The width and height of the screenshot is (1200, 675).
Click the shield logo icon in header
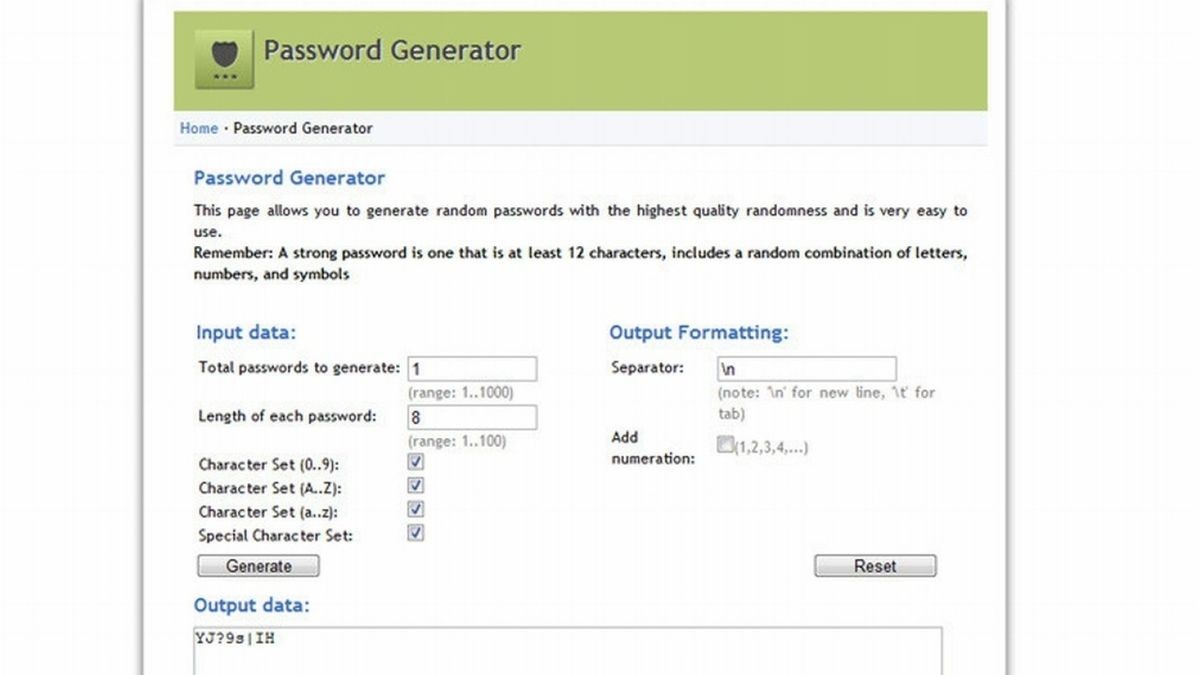click(224, 60)
